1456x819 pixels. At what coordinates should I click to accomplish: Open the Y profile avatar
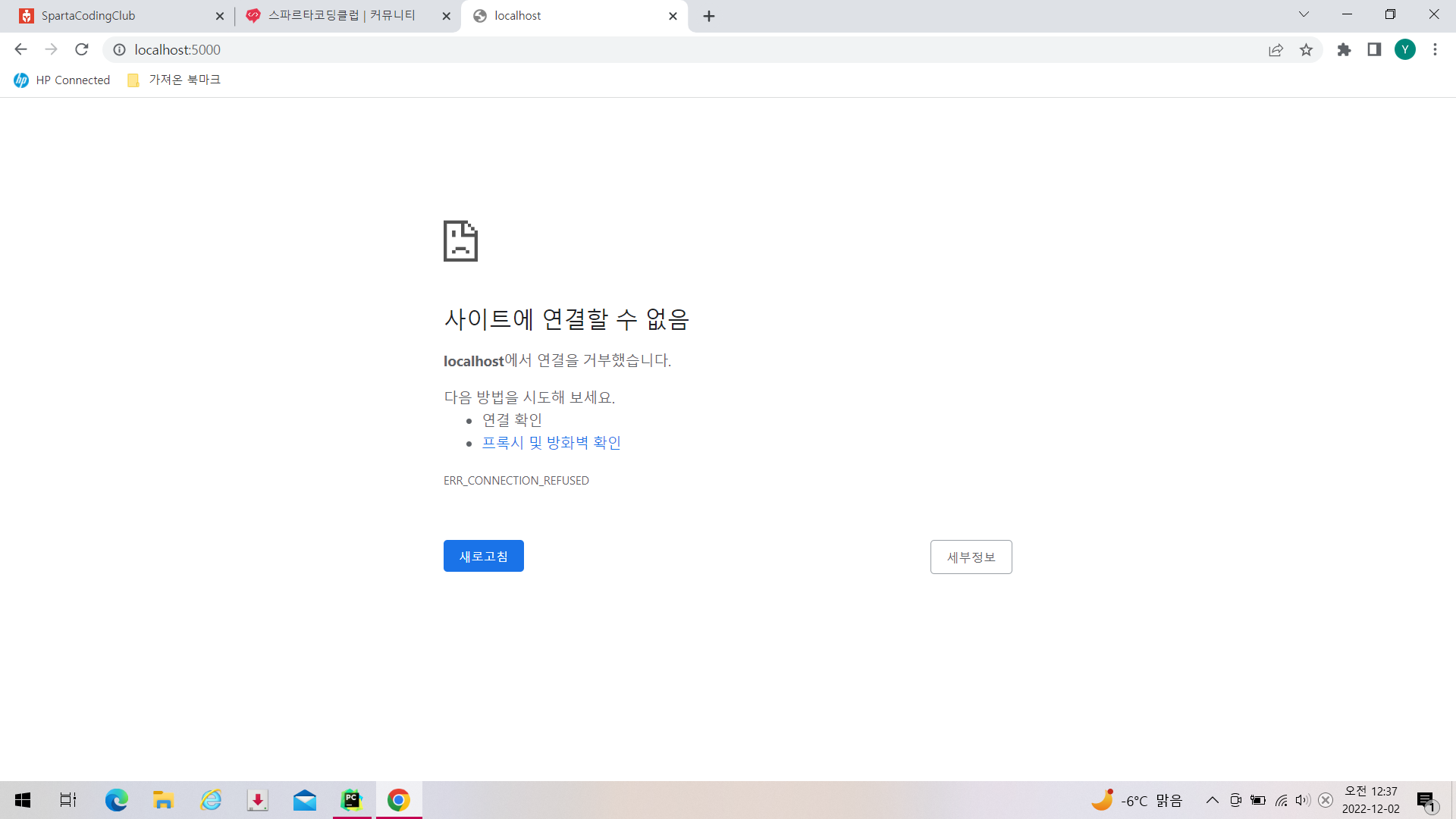(1405, 49)
